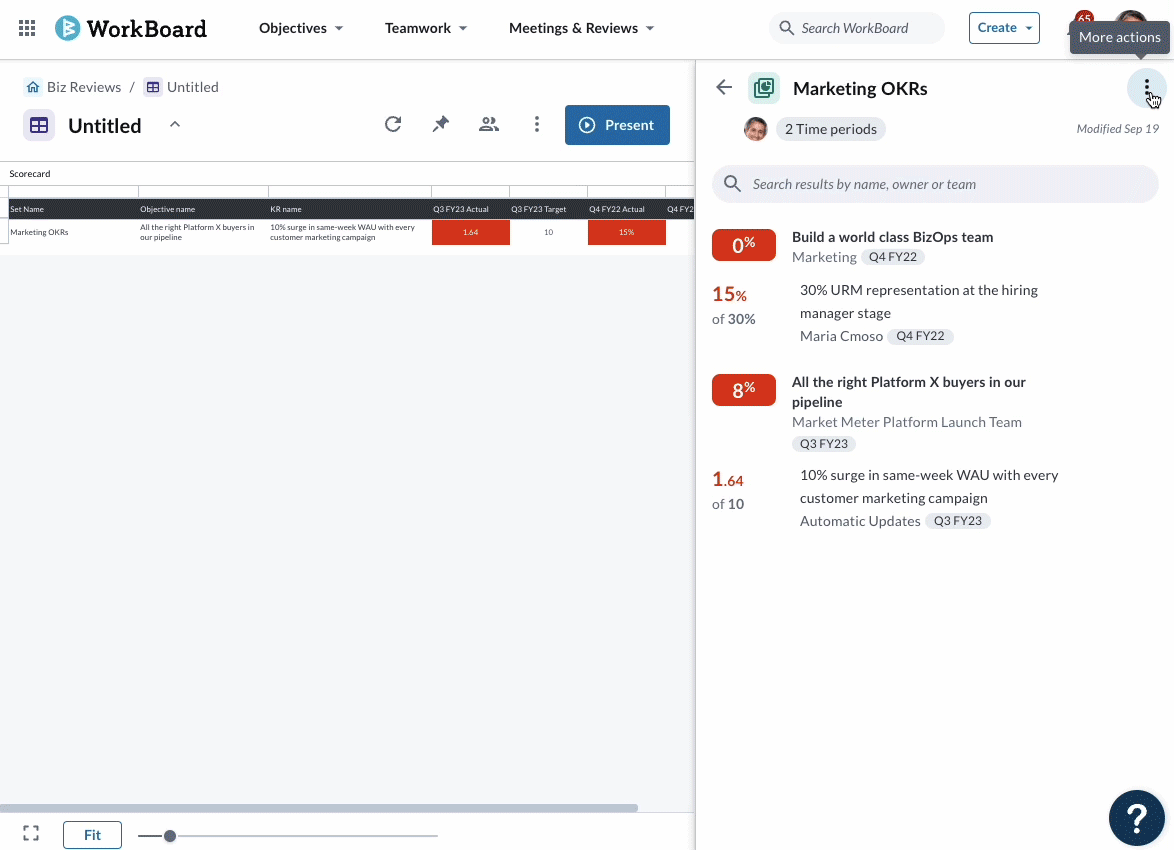Open 10% surge in same-week WAU key result
This screenshot has height=850, width=1174.
(929, 486)
